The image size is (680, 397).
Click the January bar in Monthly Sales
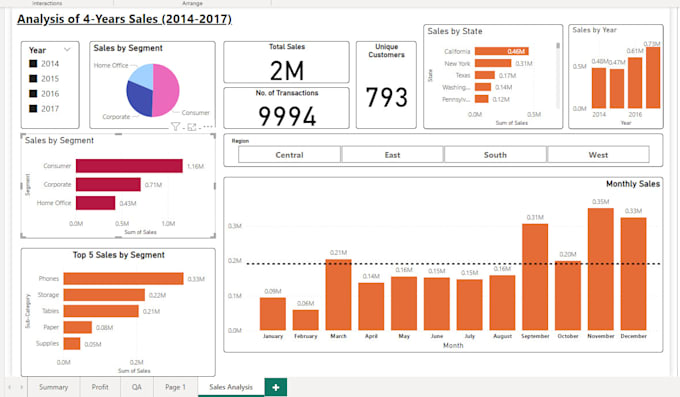click(273, 314)
